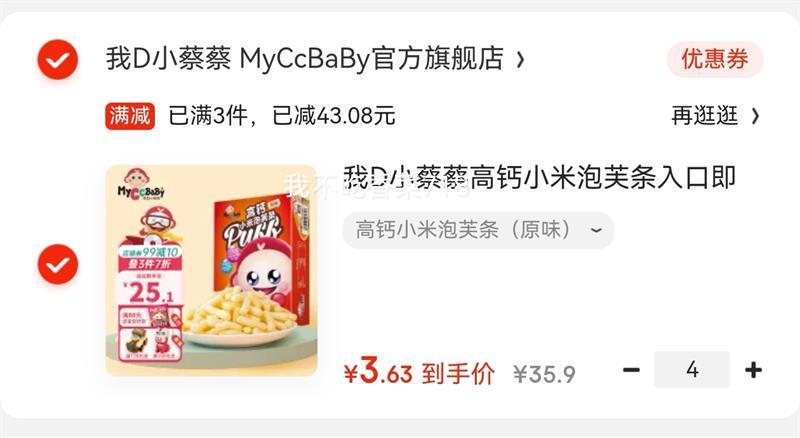Tap the 满减 promotion tag
The image size is (800, 438).
tap(130, 116)
